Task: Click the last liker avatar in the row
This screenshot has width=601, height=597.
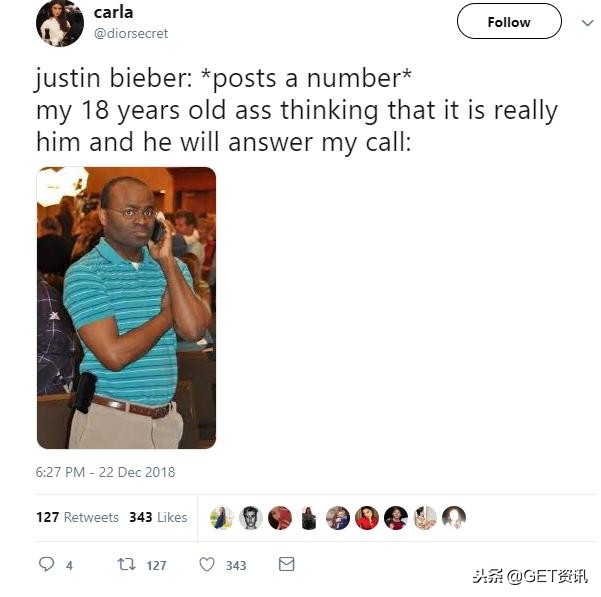Action: [x=454, y=518]
